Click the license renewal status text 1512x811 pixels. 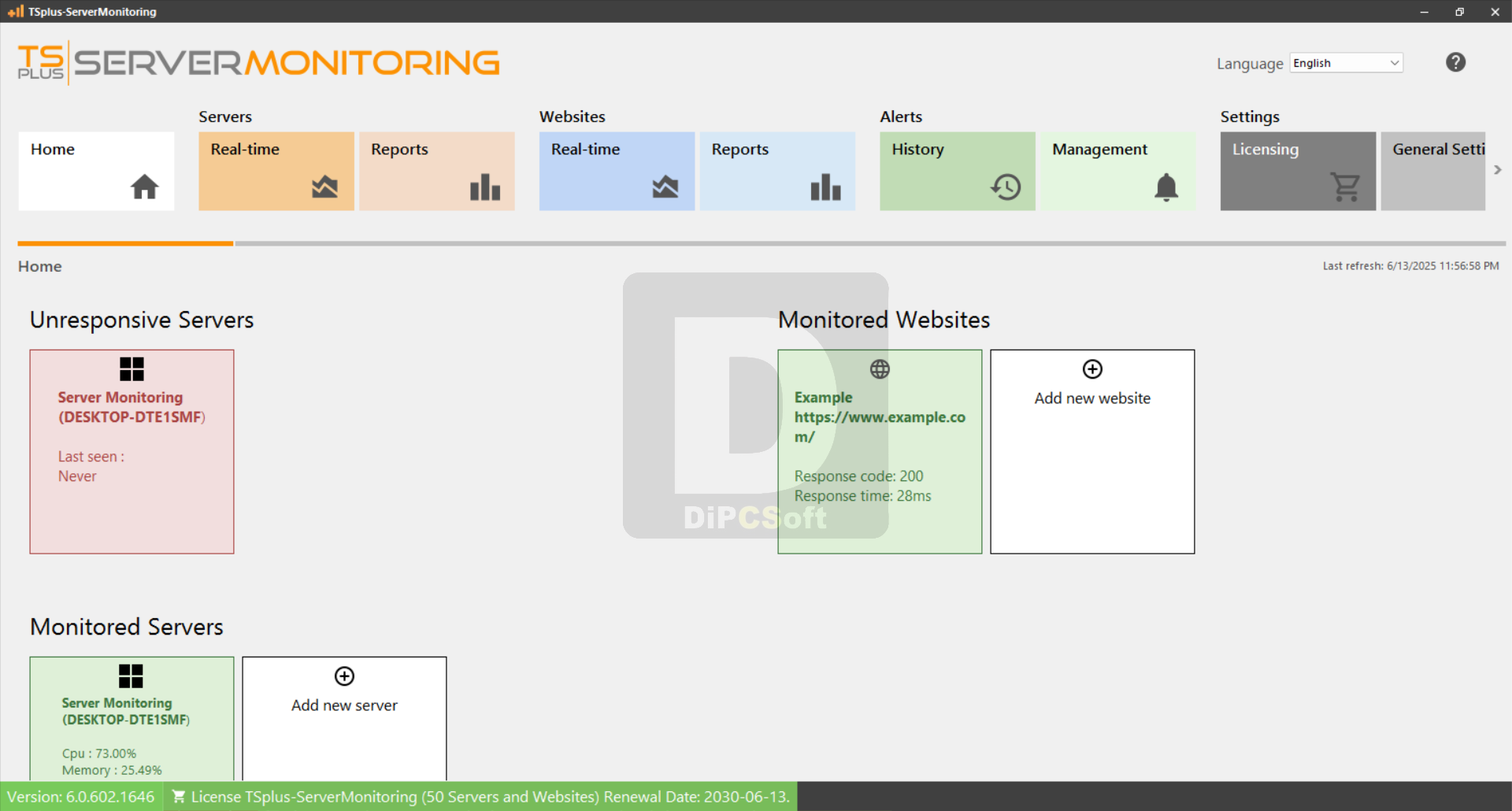490,797
